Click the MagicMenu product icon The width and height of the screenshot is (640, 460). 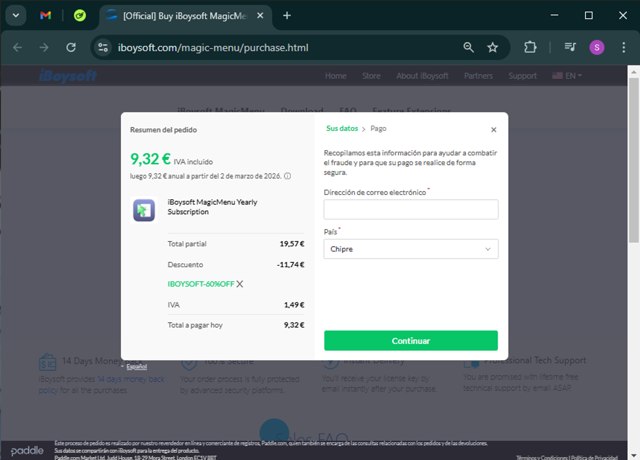point(144,210)
